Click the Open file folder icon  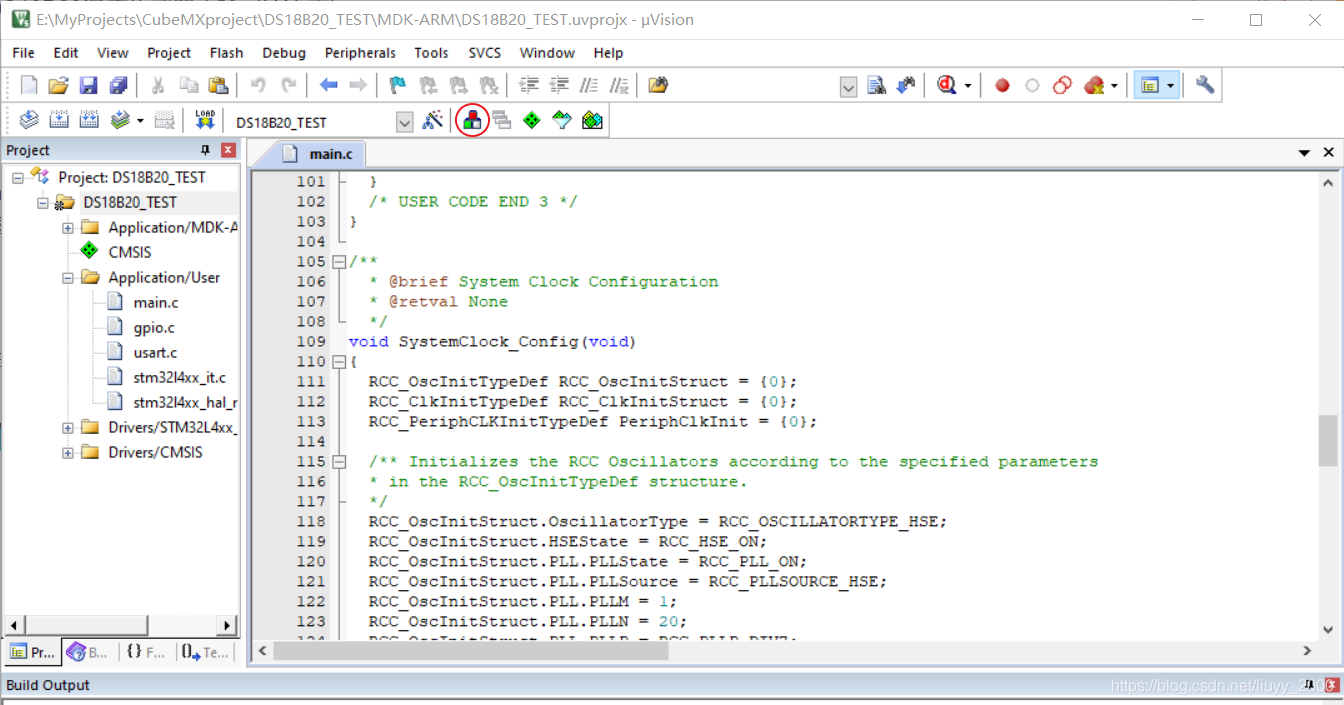(59, 85)
